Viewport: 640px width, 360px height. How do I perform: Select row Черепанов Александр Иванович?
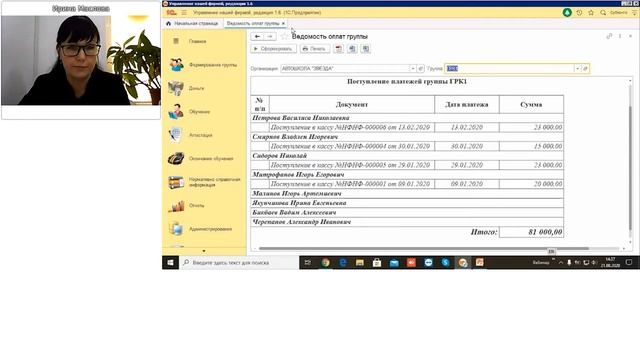click(407, 222)
